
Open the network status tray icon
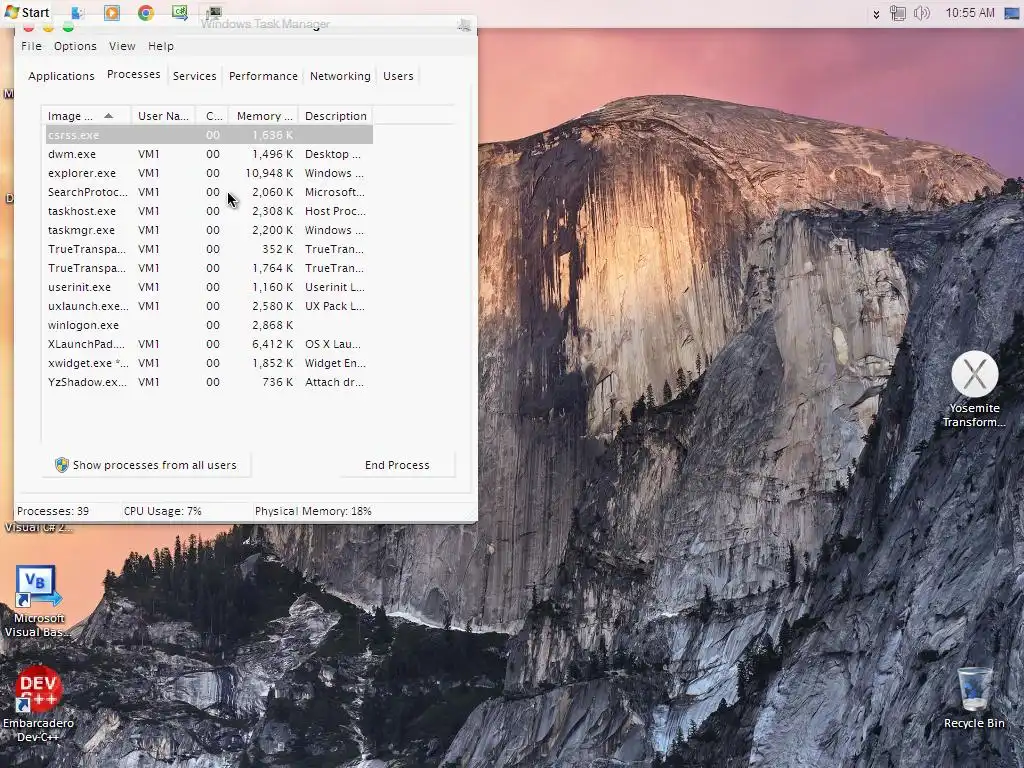point(898,13)
